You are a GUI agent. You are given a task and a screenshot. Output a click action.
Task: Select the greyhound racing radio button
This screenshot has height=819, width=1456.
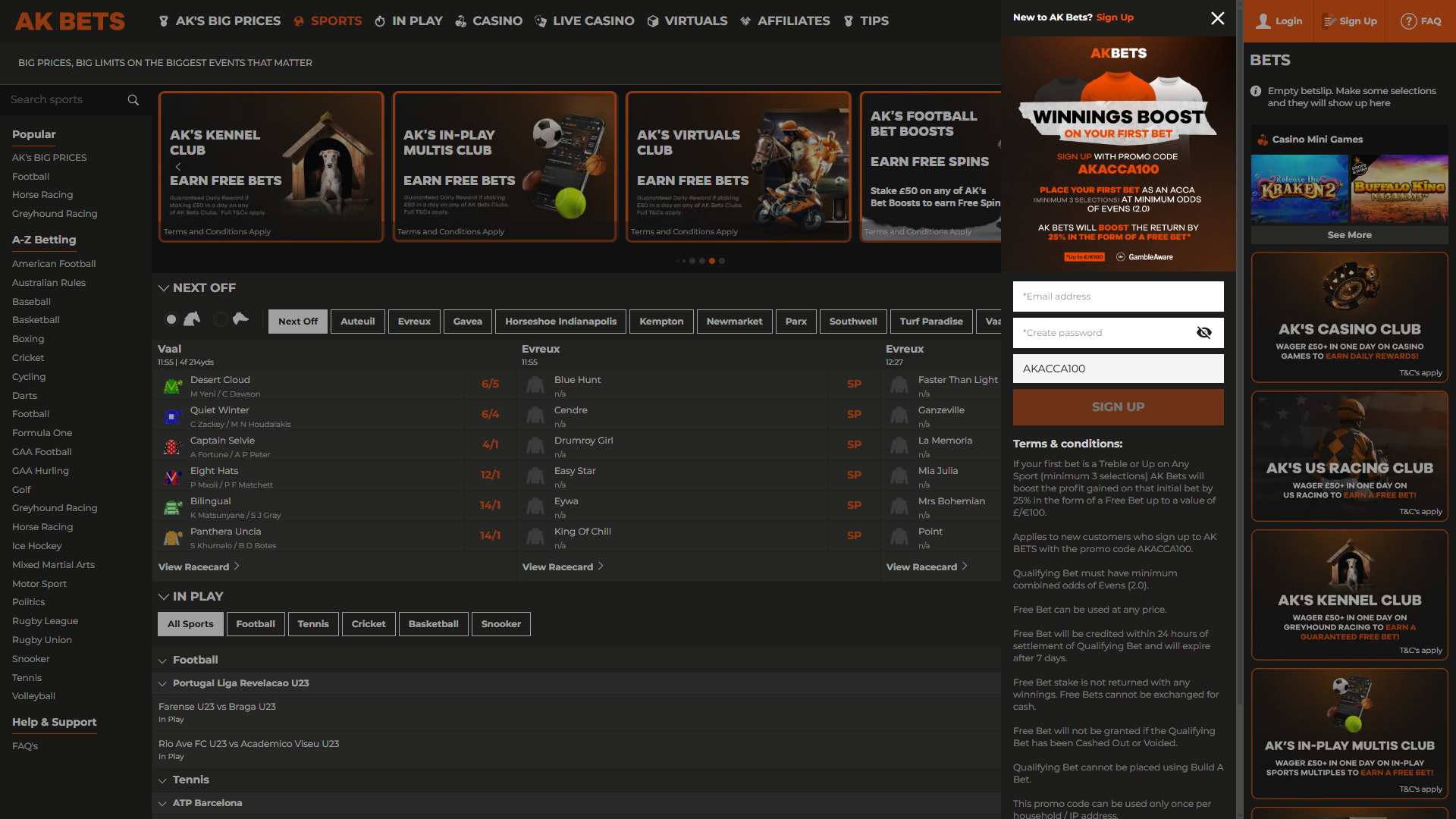coord(220,319)
